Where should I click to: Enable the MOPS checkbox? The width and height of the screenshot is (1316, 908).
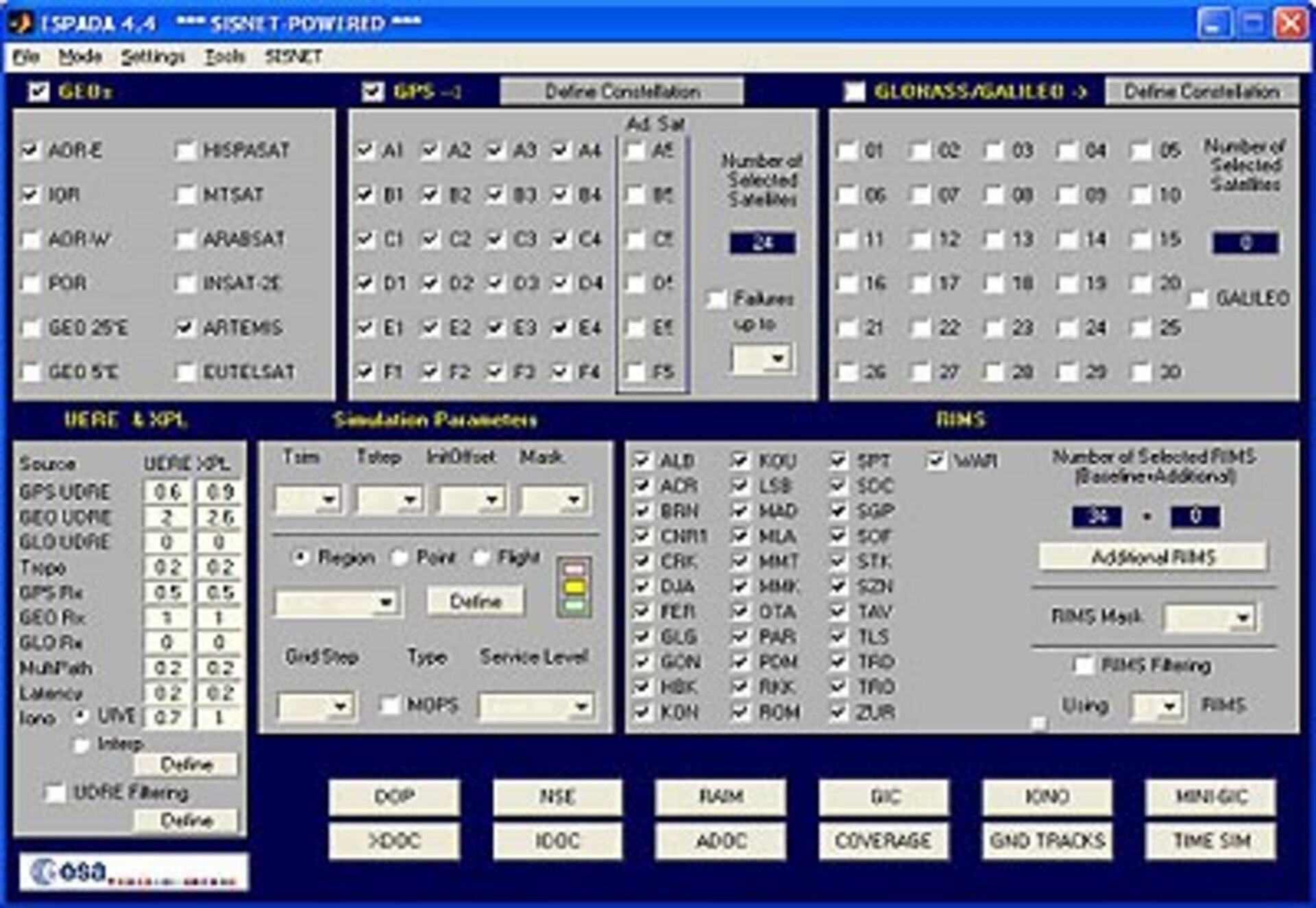click(389, 704)
